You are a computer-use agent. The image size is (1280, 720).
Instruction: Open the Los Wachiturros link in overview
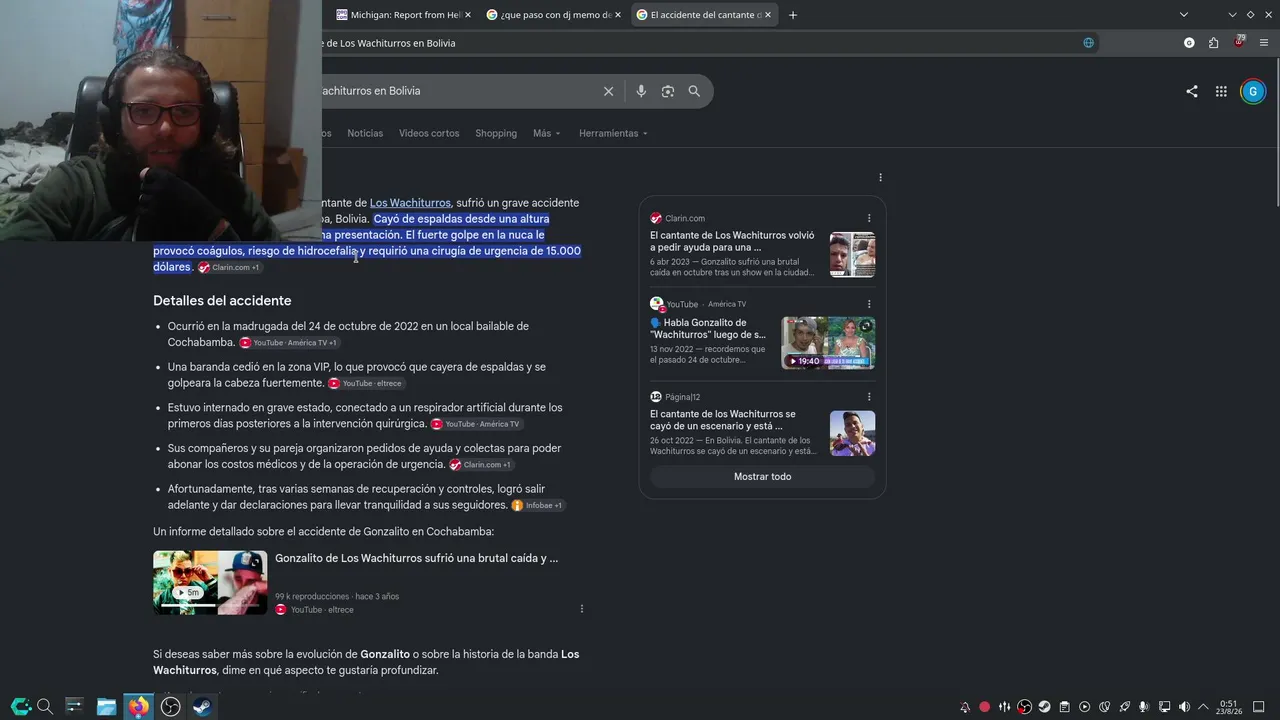[410, 203]
